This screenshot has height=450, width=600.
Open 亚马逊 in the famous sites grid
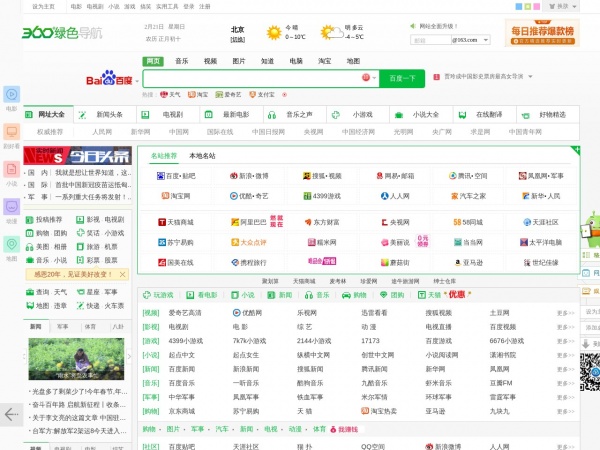pyautogui.click(x=468, y=262)
